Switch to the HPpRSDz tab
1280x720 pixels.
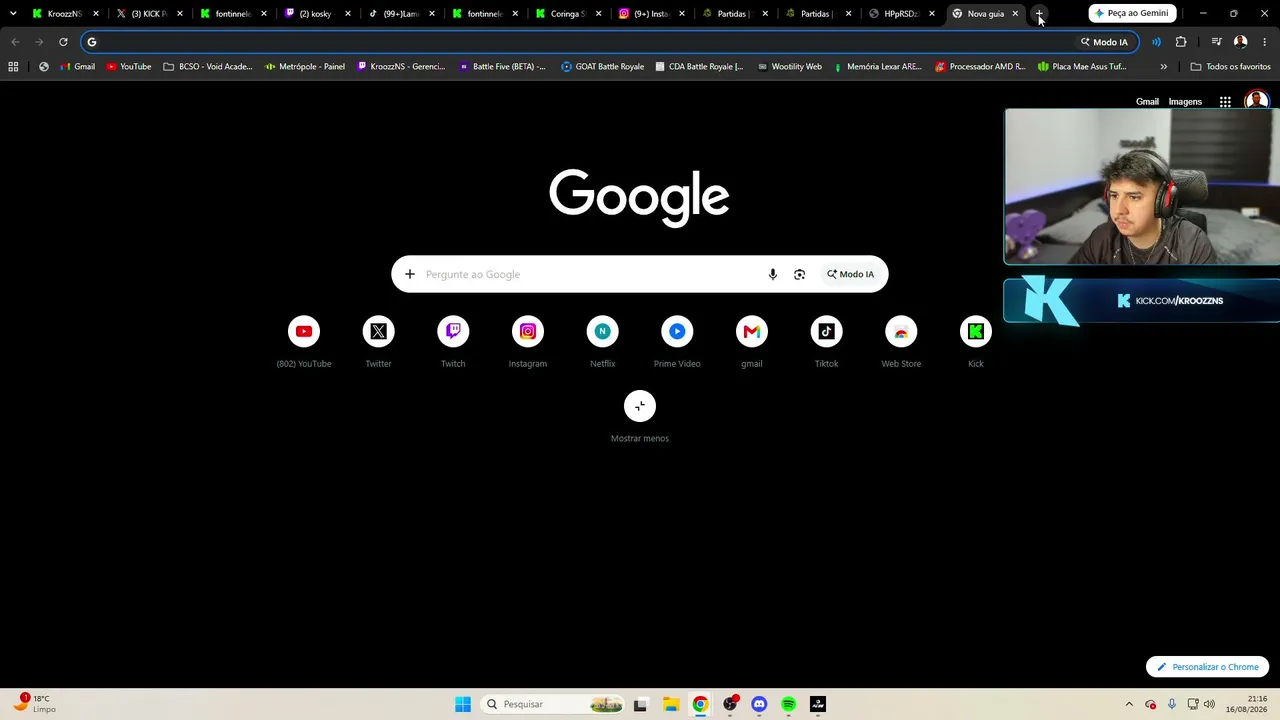(902, 14)
